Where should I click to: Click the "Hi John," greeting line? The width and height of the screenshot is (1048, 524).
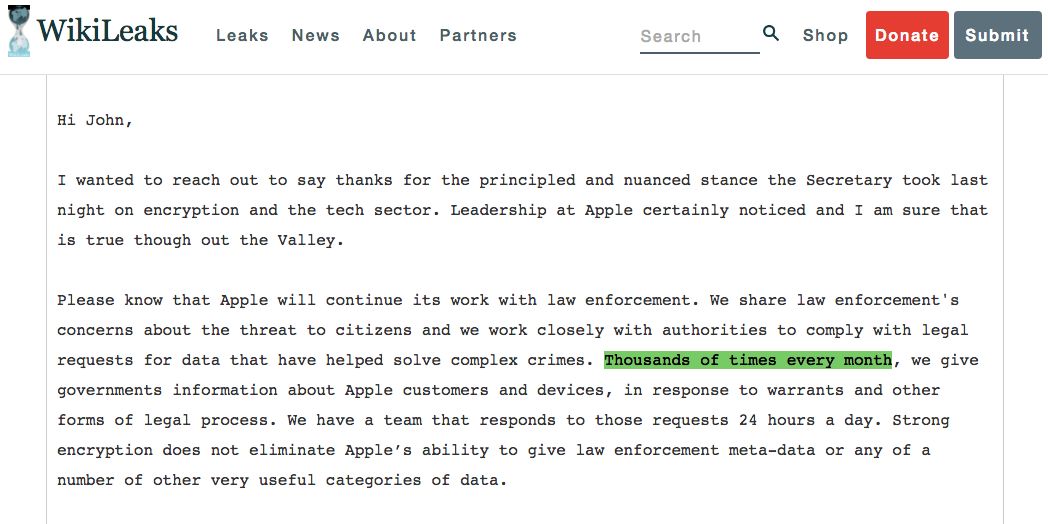[95, 120]
